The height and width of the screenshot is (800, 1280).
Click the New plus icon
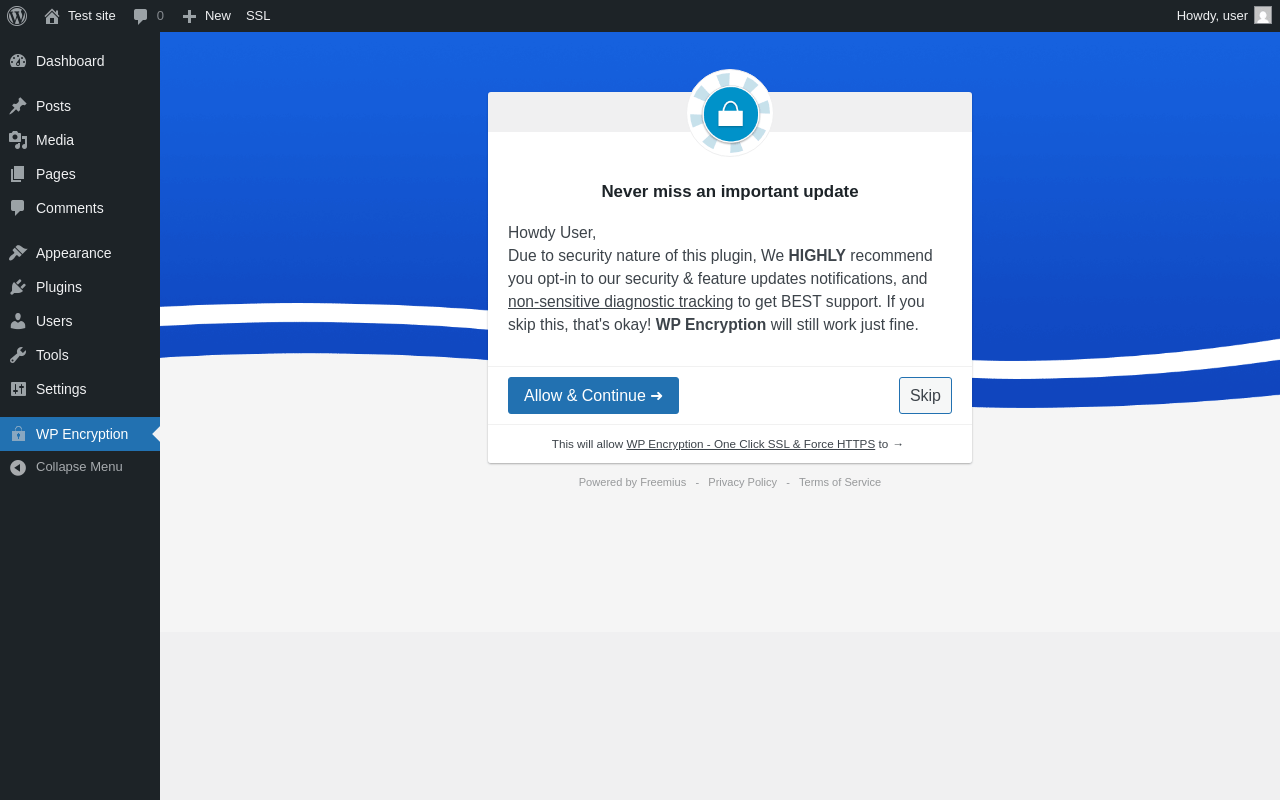(189, 16)
